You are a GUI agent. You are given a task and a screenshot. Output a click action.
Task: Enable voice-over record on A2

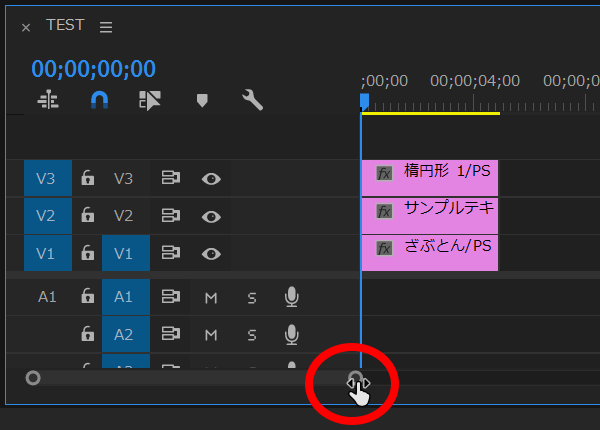pyautogui.click(x=292, y=334)
